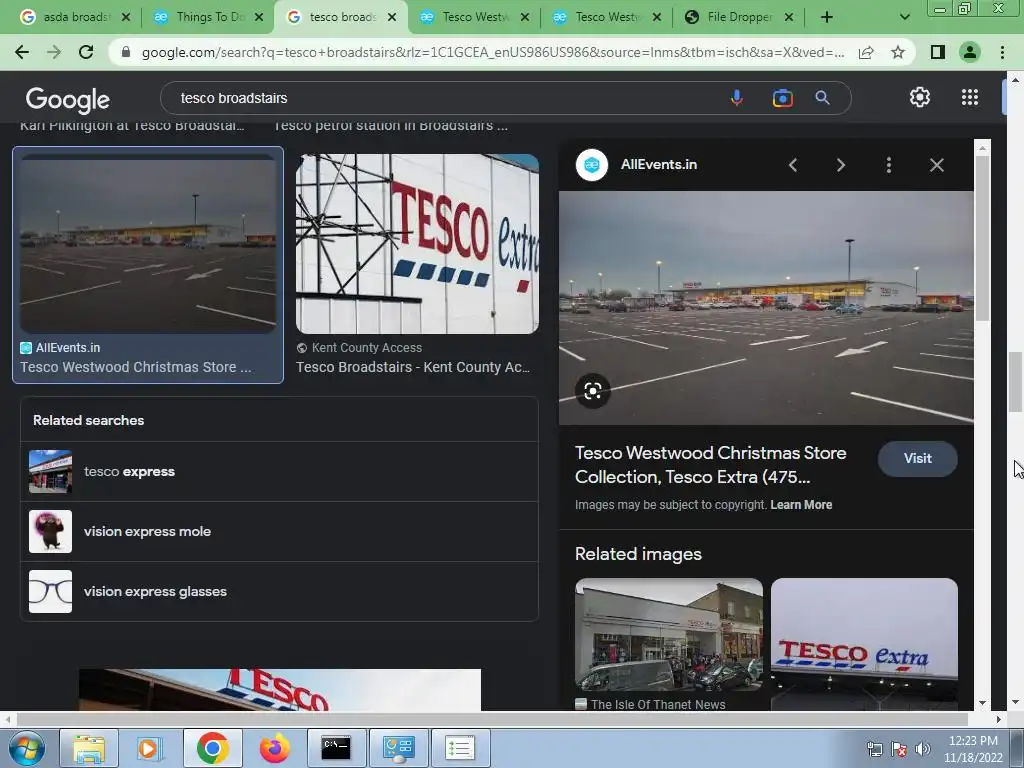This screenshot has width=1024, height=768.
Task: Open the Tesco storefront thumbnail at bottom
Action: pos(280,690)
